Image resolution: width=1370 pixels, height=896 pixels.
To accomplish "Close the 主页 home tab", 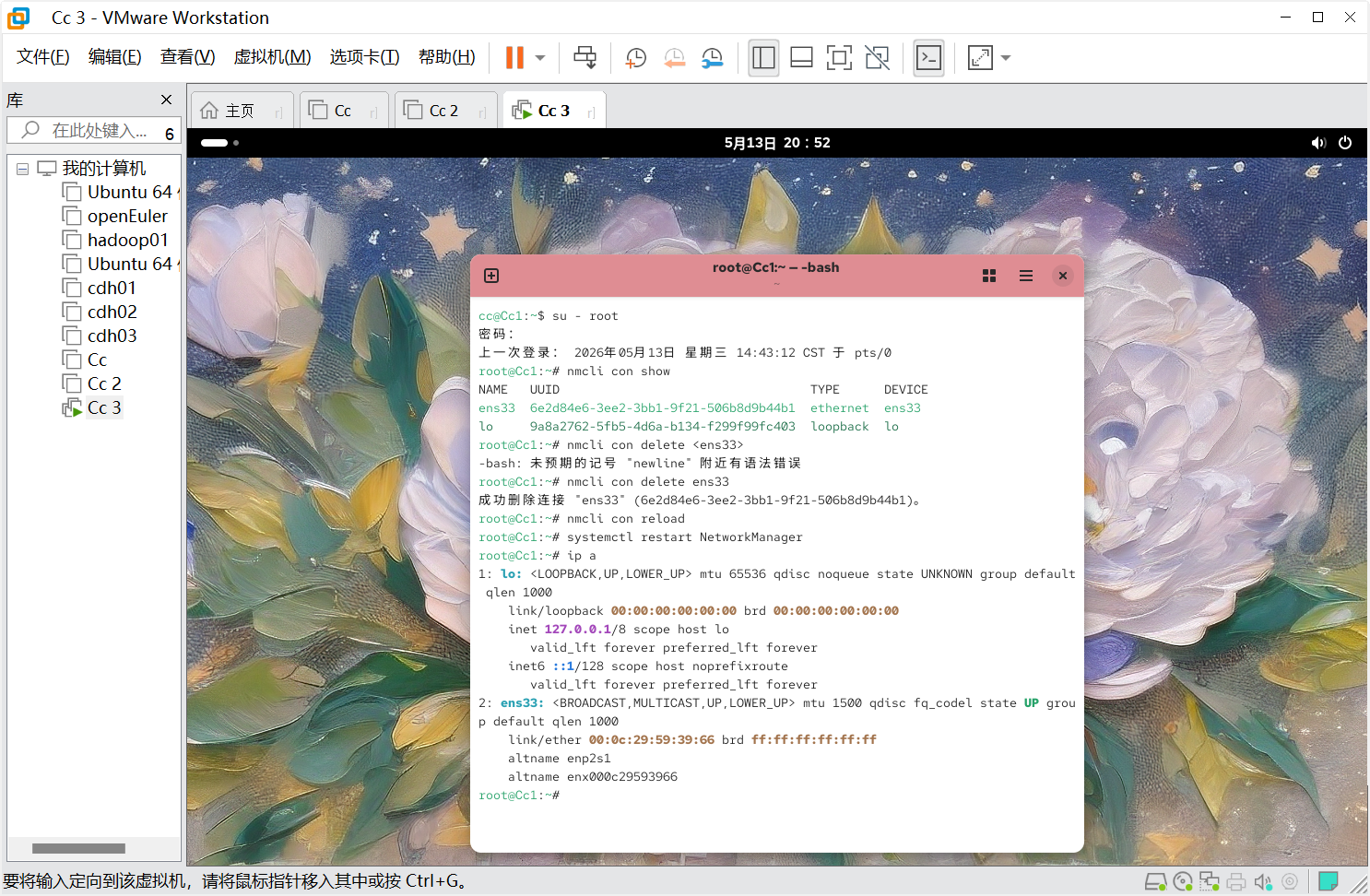I will [x=278, y=112].
